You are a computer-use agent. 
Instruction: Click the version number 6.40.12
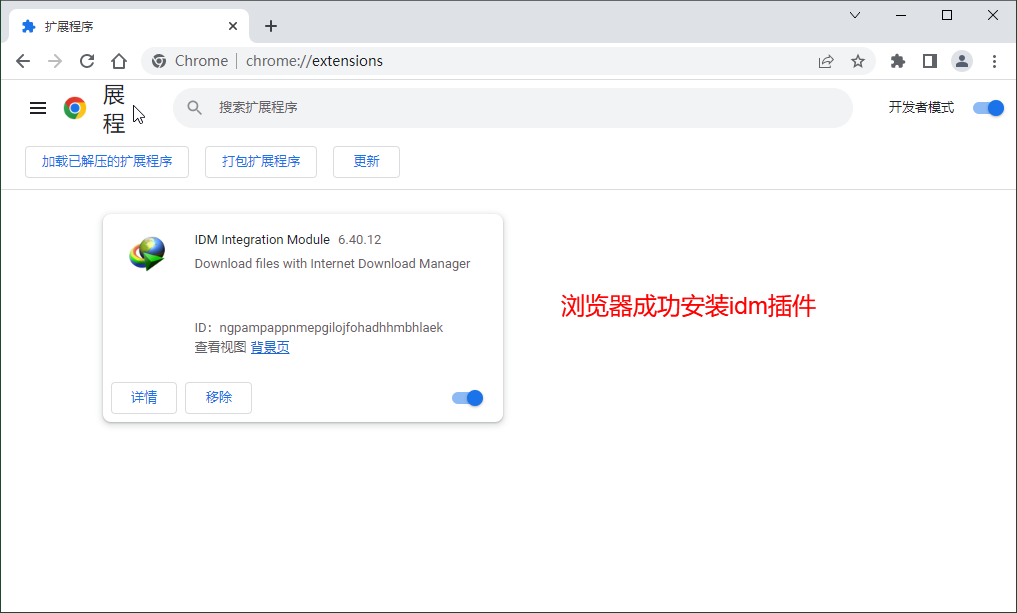359,240
